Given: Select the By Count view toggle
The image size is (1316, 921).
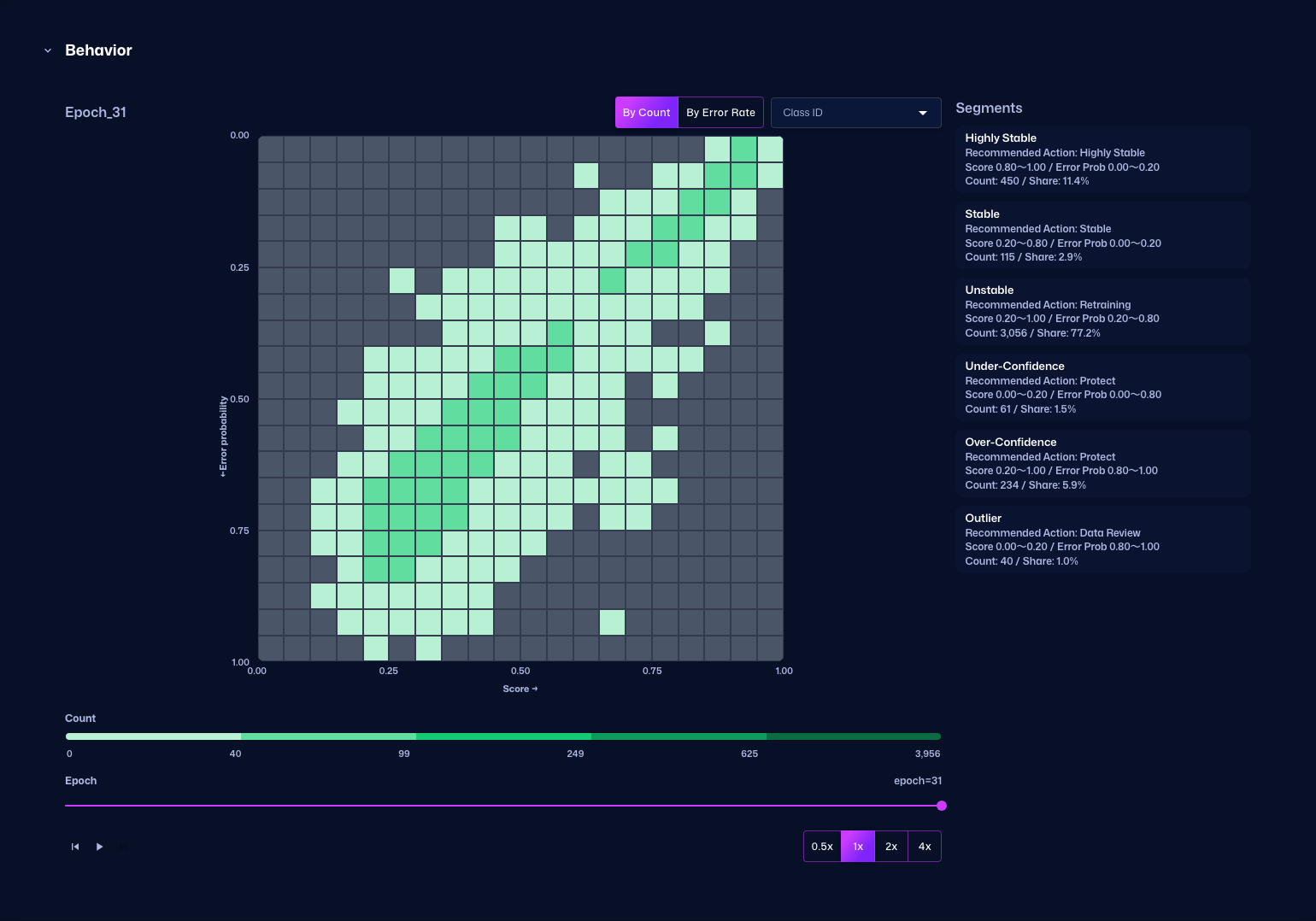Looking at the screenshot, I should tap(646, 113).
